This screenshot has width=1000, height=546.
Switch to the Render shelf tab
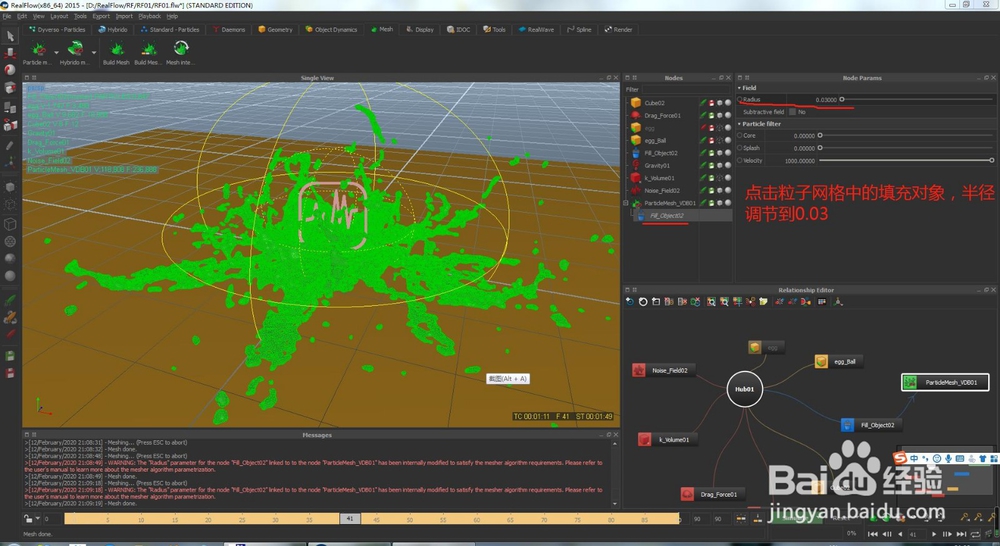[619, 29]
